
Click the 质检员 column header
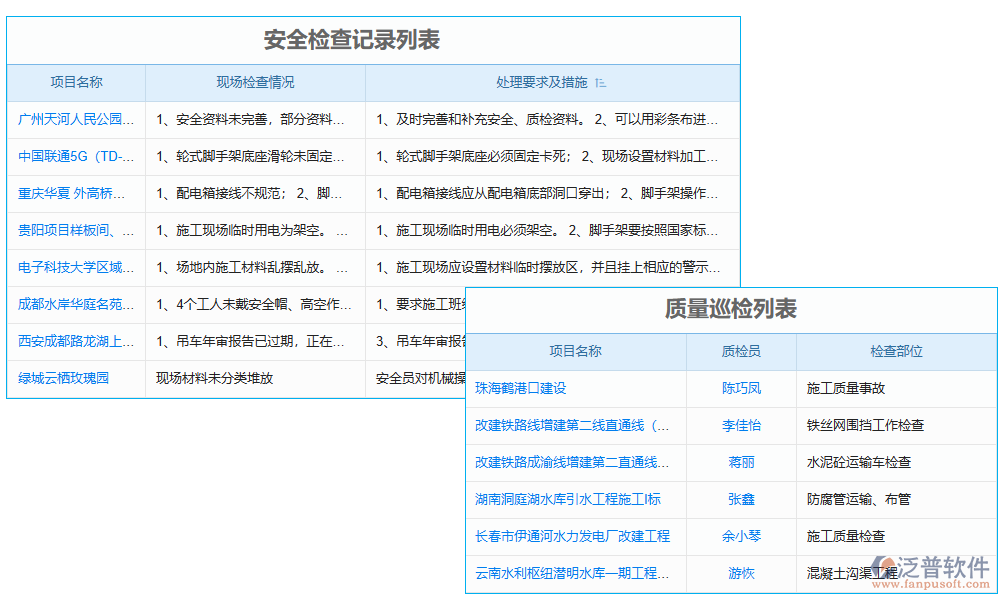[x=740, y=351]
